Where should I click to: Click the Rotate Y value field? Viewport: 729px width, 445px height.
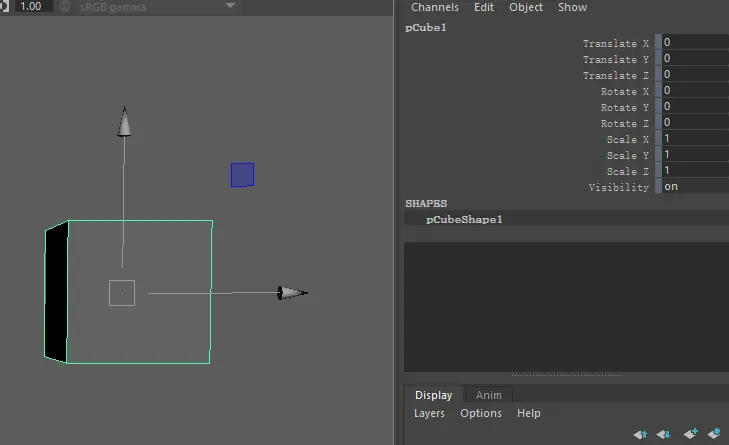point(694,107)
